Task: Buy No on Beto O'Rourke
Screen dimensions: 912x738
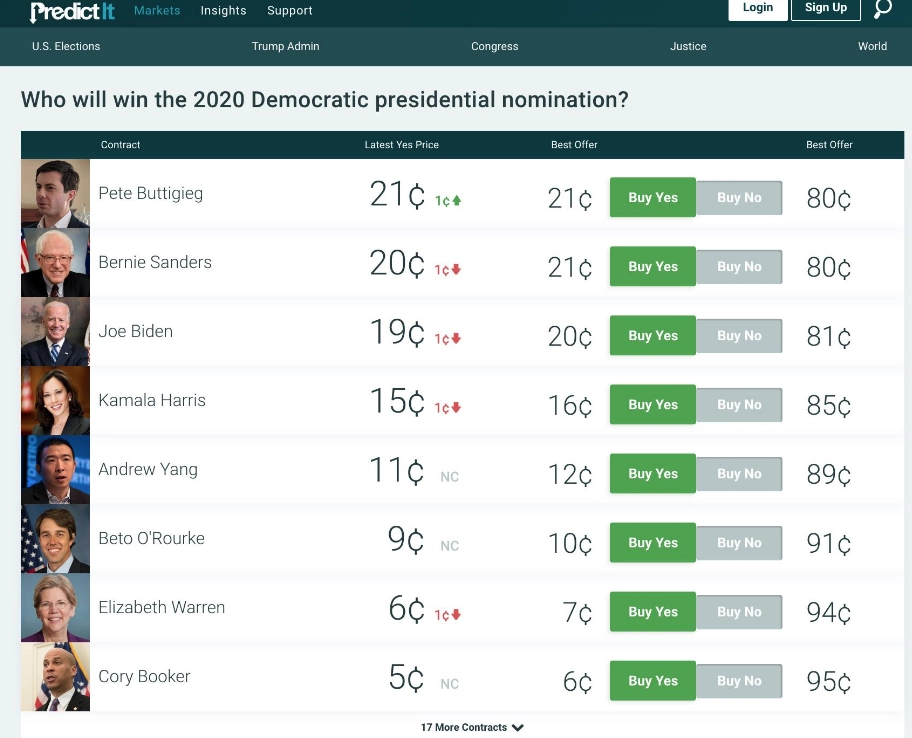Action: 739,543
